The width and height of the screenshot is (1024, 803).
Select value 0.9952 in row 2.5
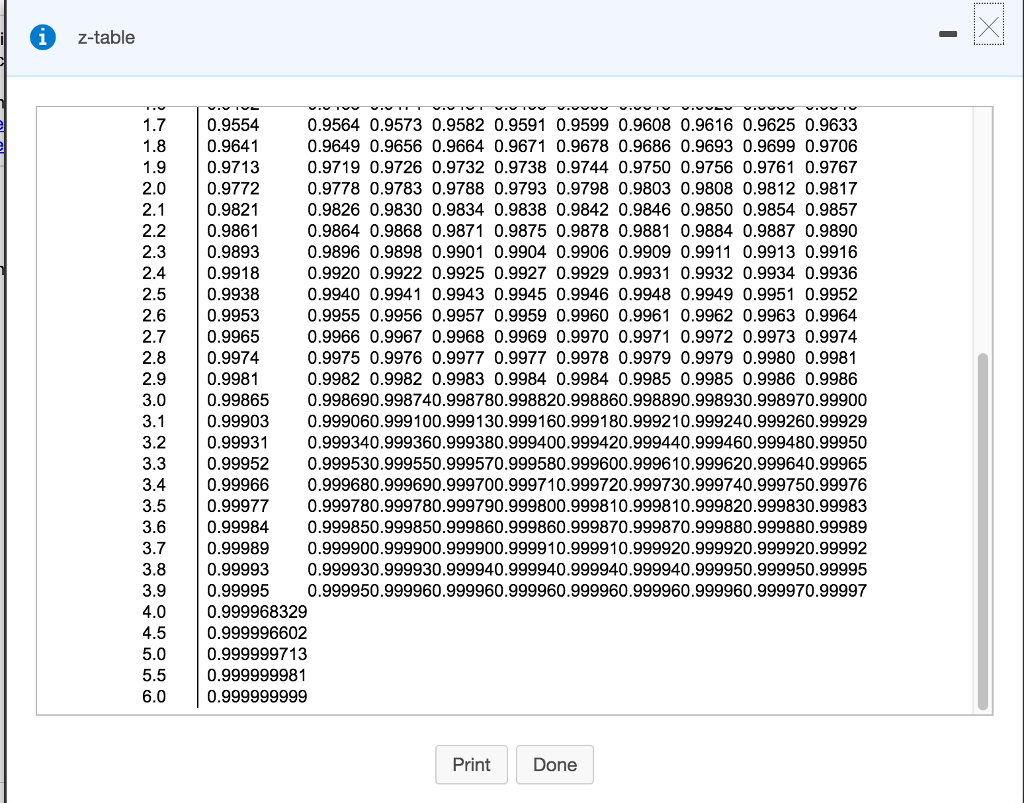click(831, 294)
